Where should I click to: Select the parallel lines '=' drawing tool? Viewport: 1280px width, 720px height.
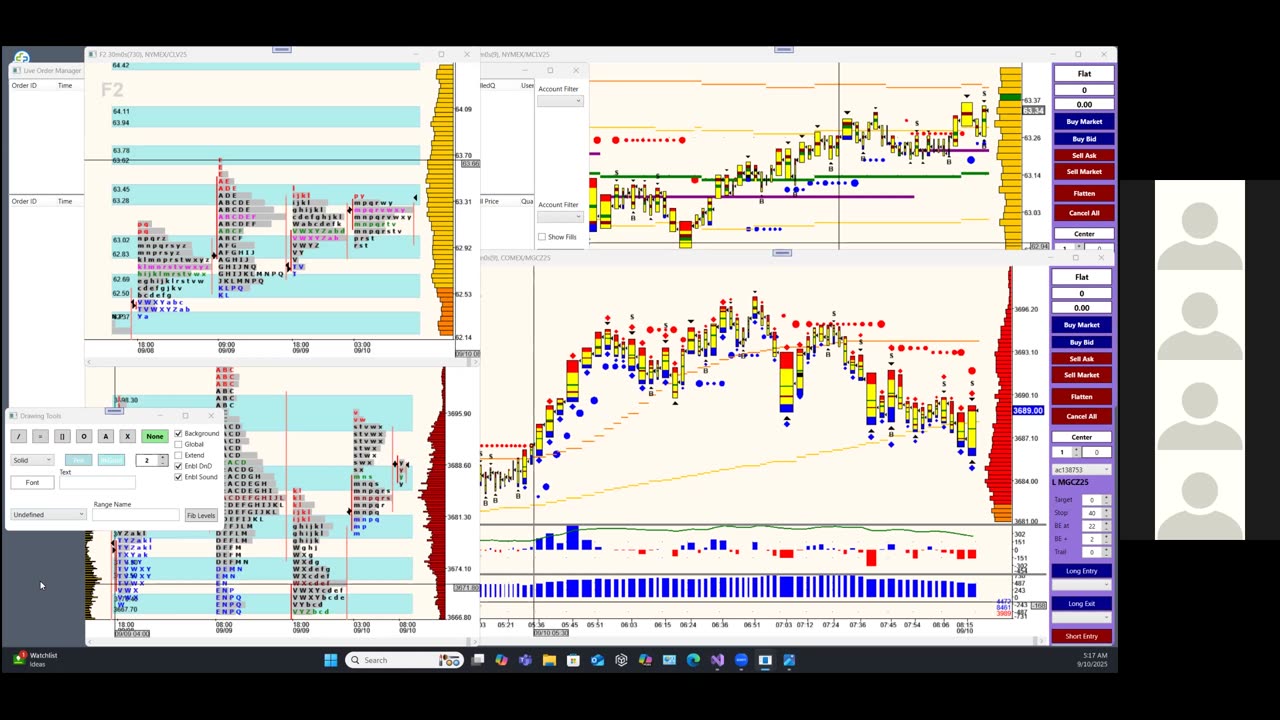[40, 436]
